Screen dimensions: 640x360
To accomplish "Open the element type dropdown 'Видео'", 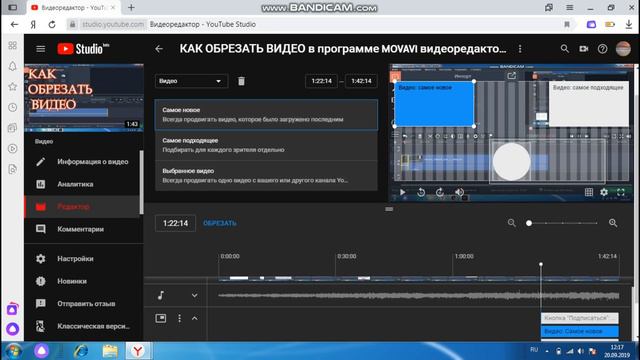I will [191, 81].
